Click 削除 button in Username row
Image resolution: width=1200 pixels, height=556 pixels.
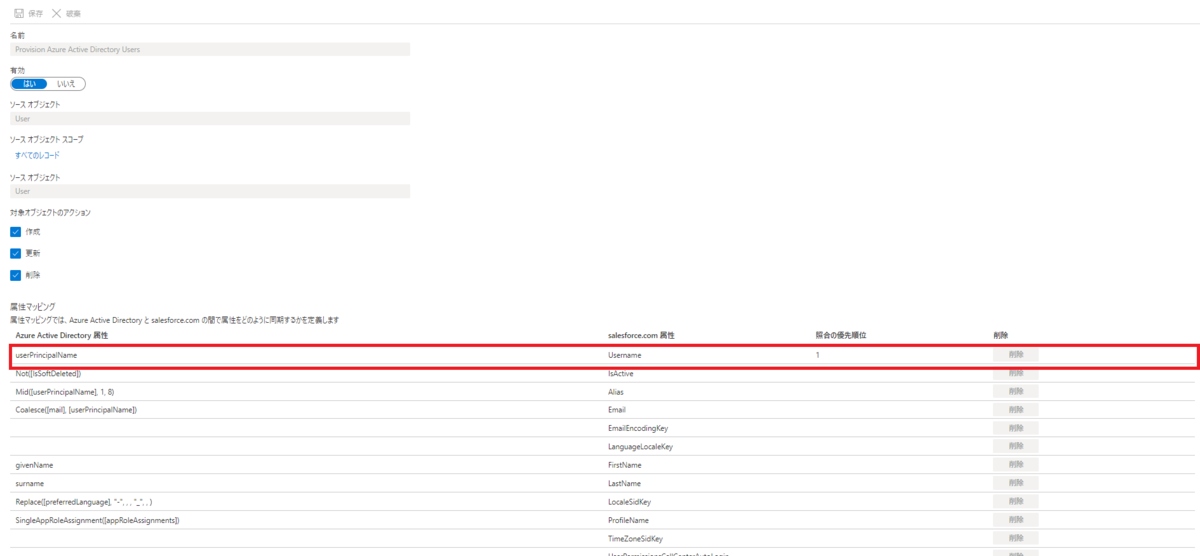(1016, 355)
